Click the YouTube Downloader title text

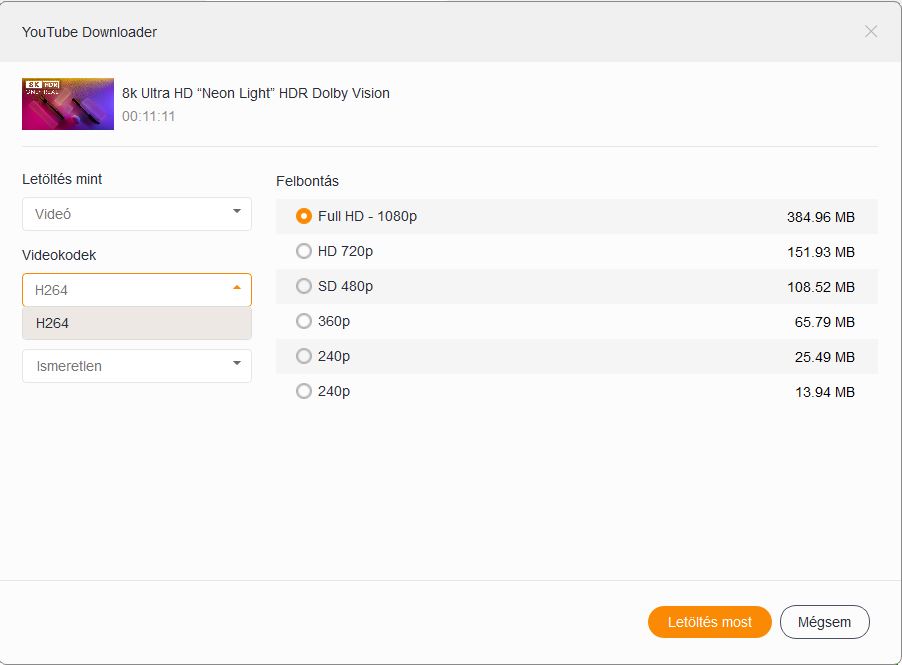[x=89, y=32]
